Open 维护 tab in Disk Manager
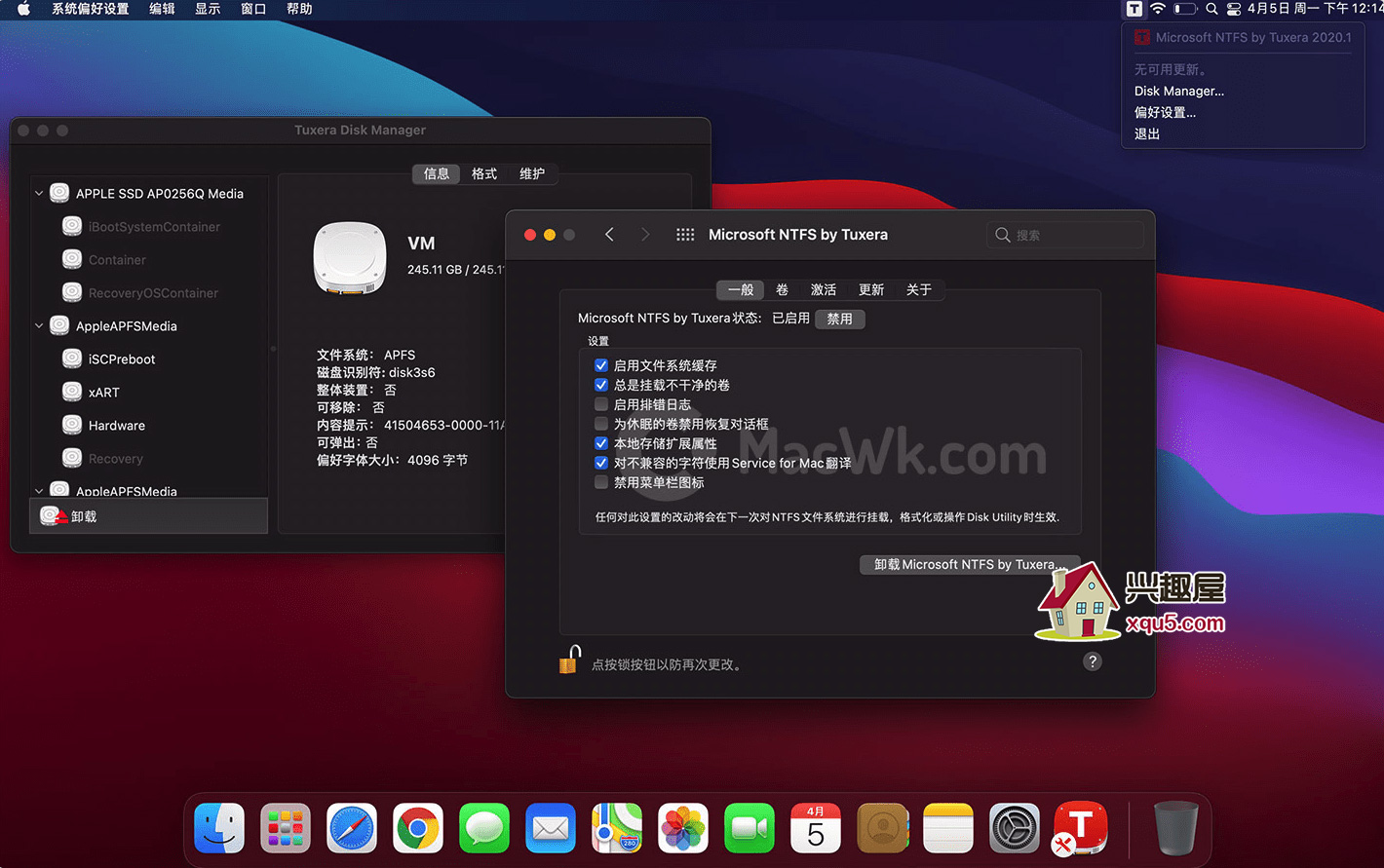1384x868 pixels. pos(532,173)
